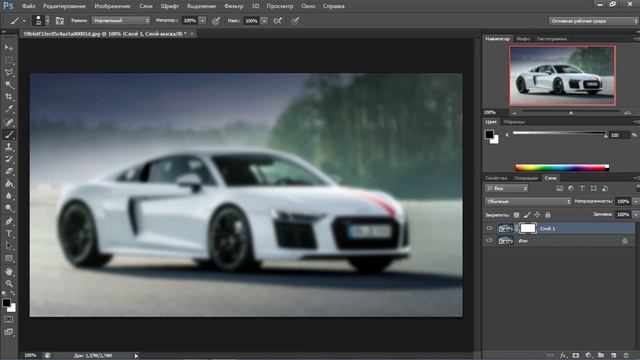The width and height of the screenshot is (640, 360).
Task: Select the Clone Stamp tool
Action: 9,147
